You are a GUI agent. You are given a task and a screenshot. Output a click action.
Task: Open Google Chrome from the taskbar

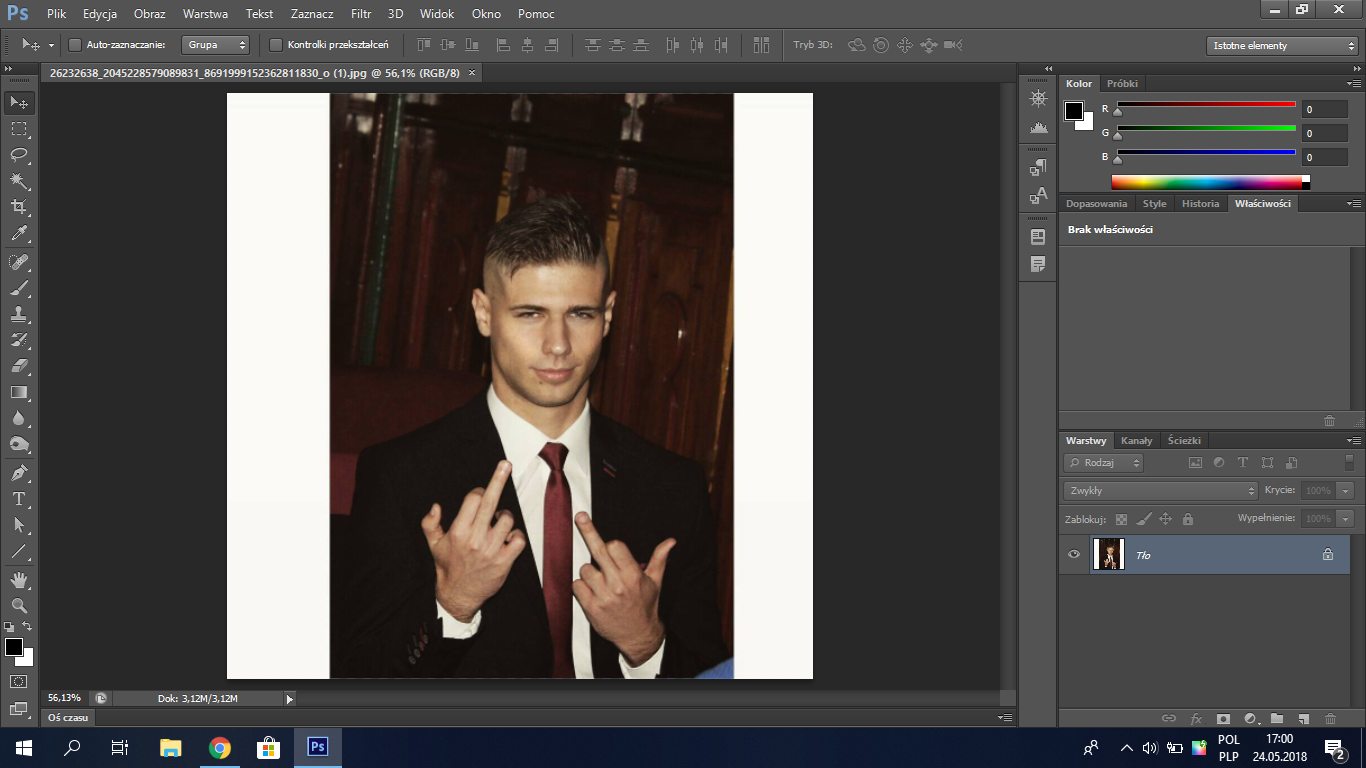(x=220, y=747)
